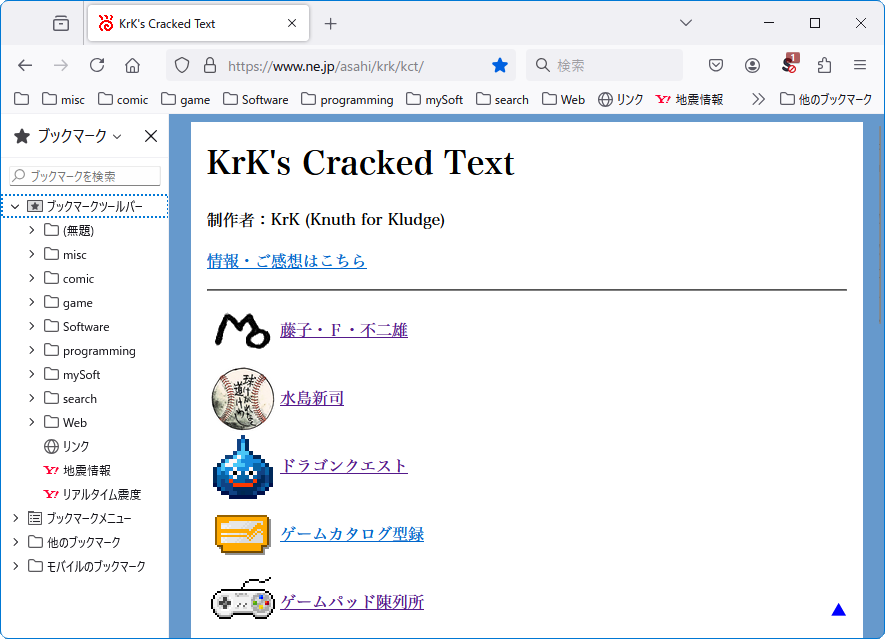Show more bookmarks with the chevron overflow

(758, 99)
